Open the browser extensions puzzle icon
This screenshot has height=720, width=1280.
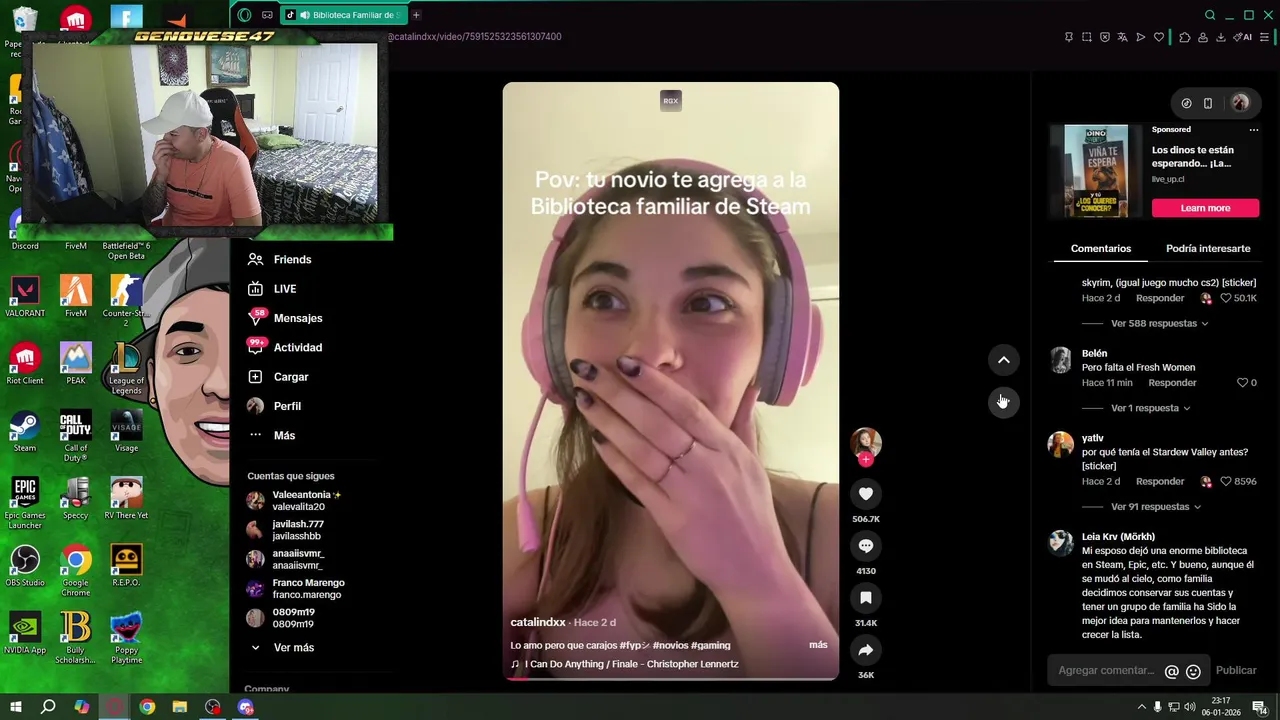click(1185, 37)
